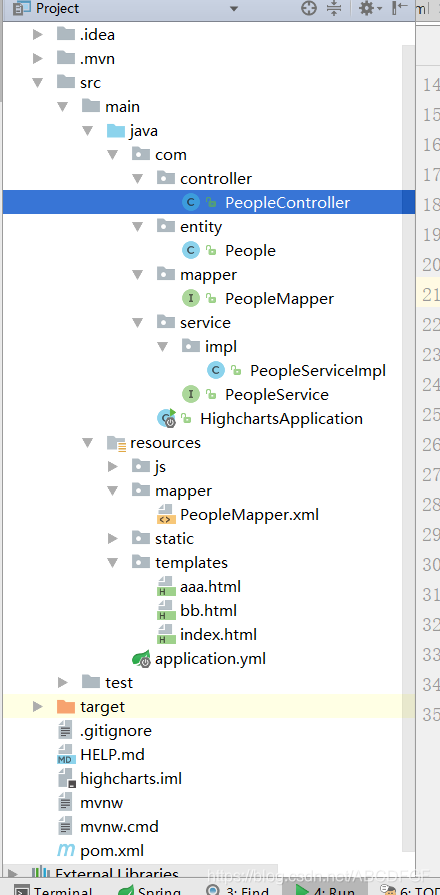Open the Project view dropdown arrow
Viewport: 440px width, 895px height.
233,9
